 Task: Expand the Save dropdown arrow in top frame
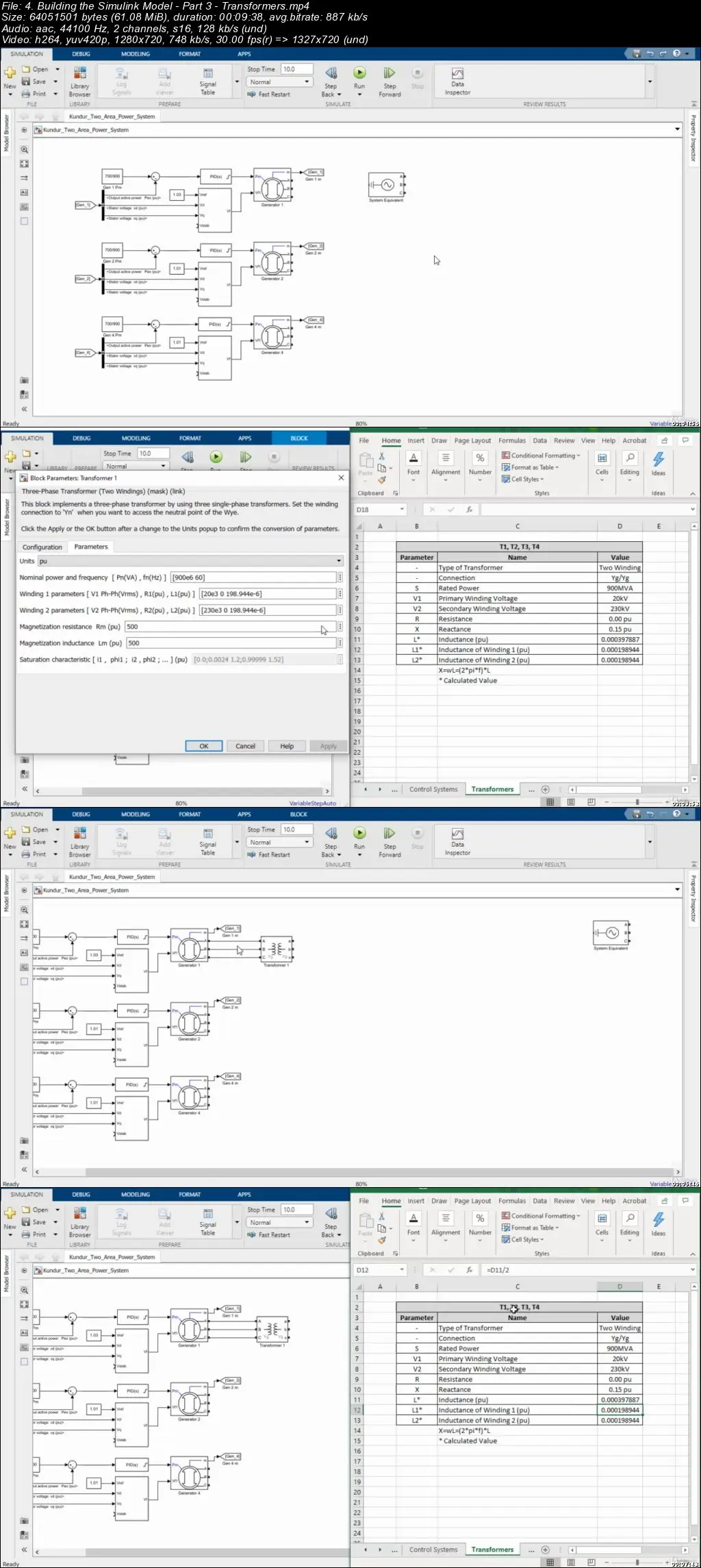point(55,82)
